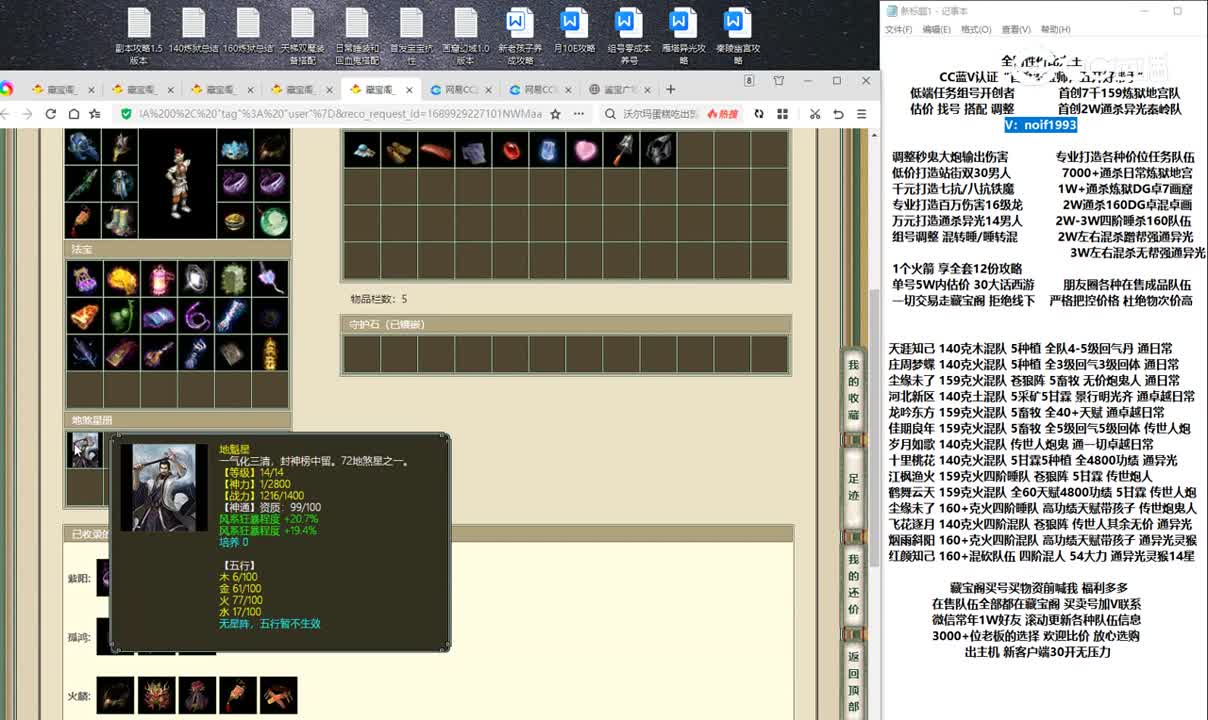
Task: Click browser undo close-tab arrow
Action: click(x=839, y=114)
